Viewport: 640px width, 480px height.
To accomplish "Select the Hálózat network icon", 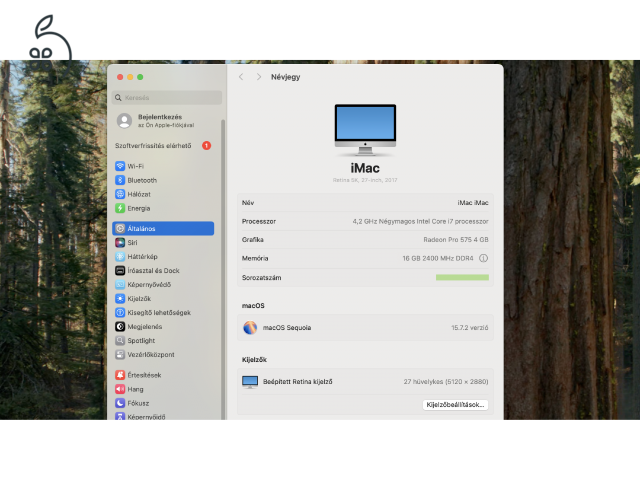I will (x=120, y=194).
